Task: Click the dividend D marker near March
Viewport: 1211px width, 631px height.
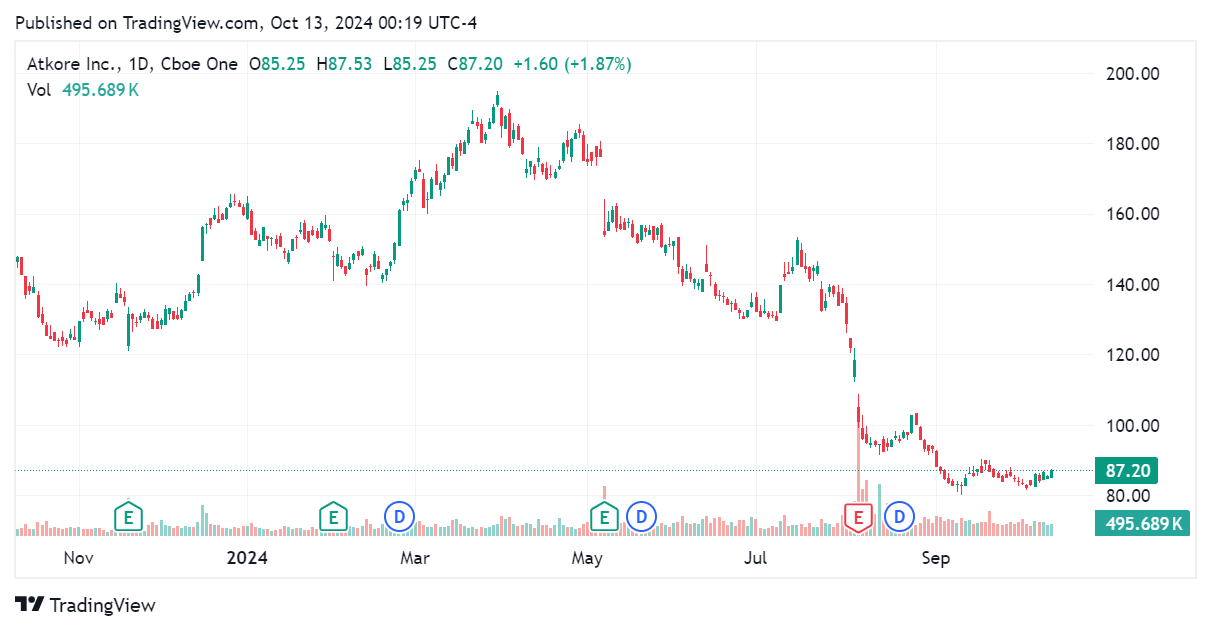Action: click(398, 516)
